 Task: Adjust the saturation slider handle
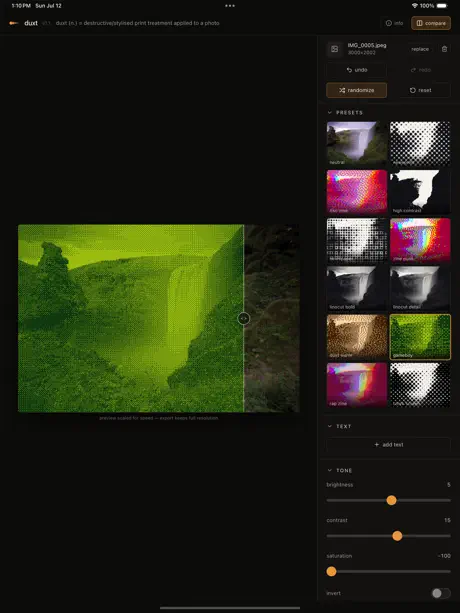pos(331,571)
